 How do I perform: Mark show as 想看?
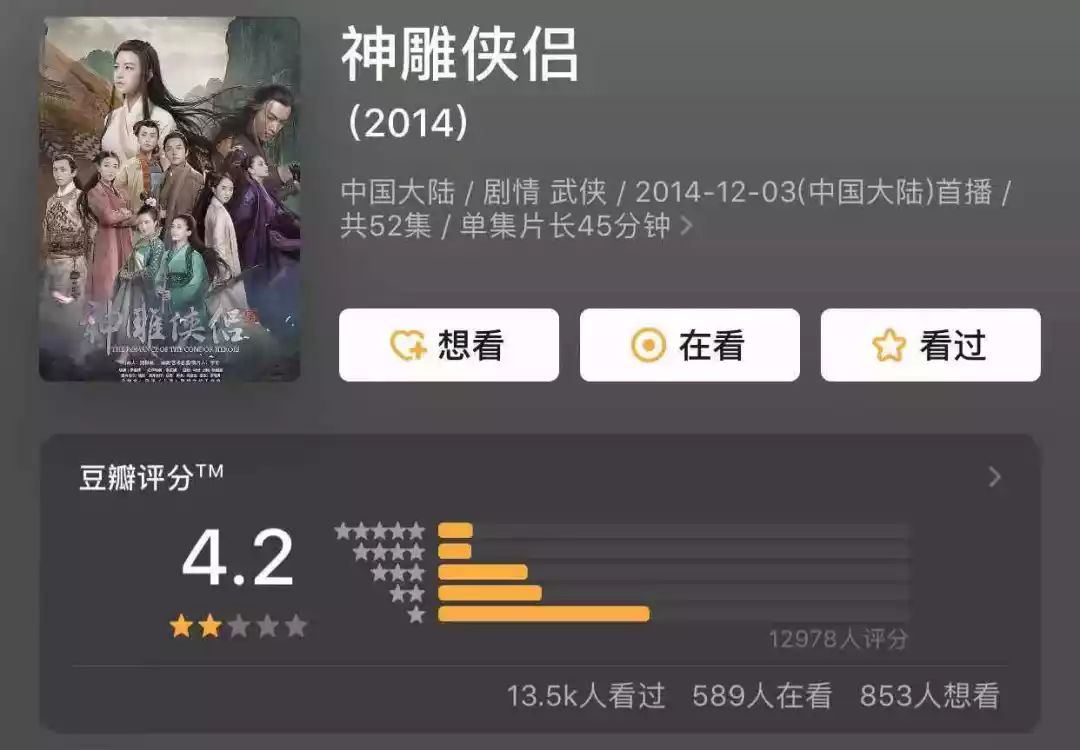pyautogui.click(x=449, y=345)
